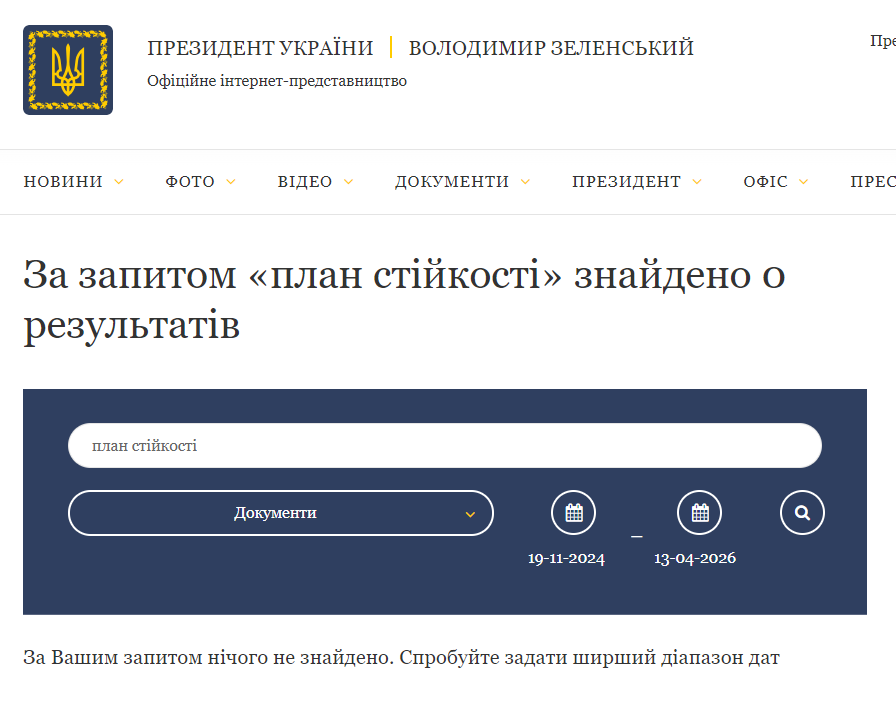Click the start date calendar icon
Viewport: 896px width, 716px height.
[x=573, y=512]
